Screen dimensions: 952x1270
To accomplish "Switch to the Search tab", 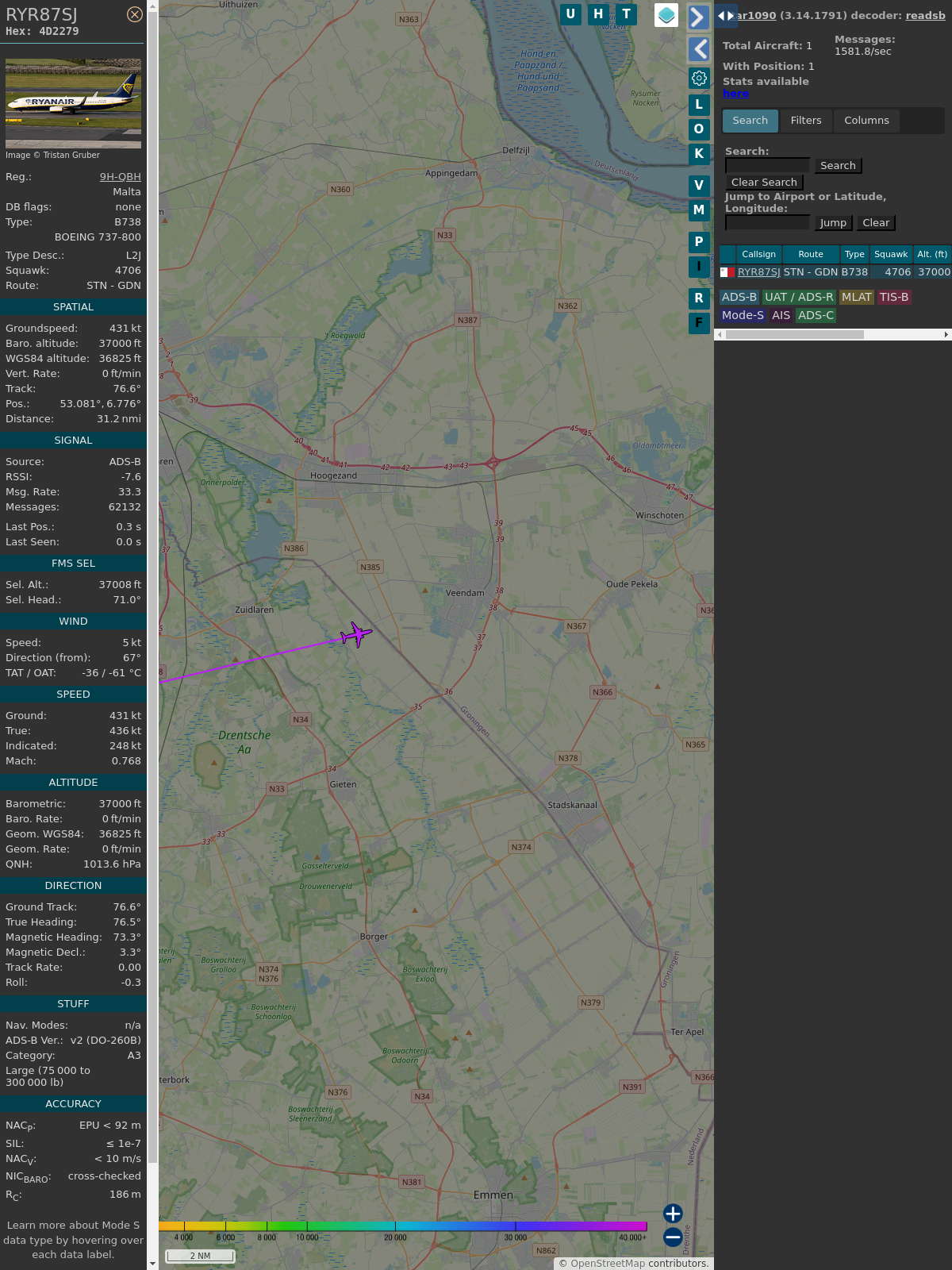I will (x=750, y=121).
